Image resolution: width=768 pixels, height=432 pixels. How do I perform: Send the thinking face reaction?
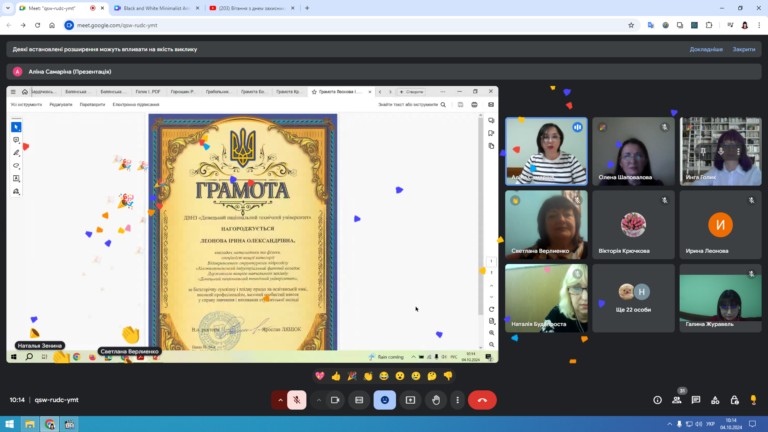coord(432,376)
